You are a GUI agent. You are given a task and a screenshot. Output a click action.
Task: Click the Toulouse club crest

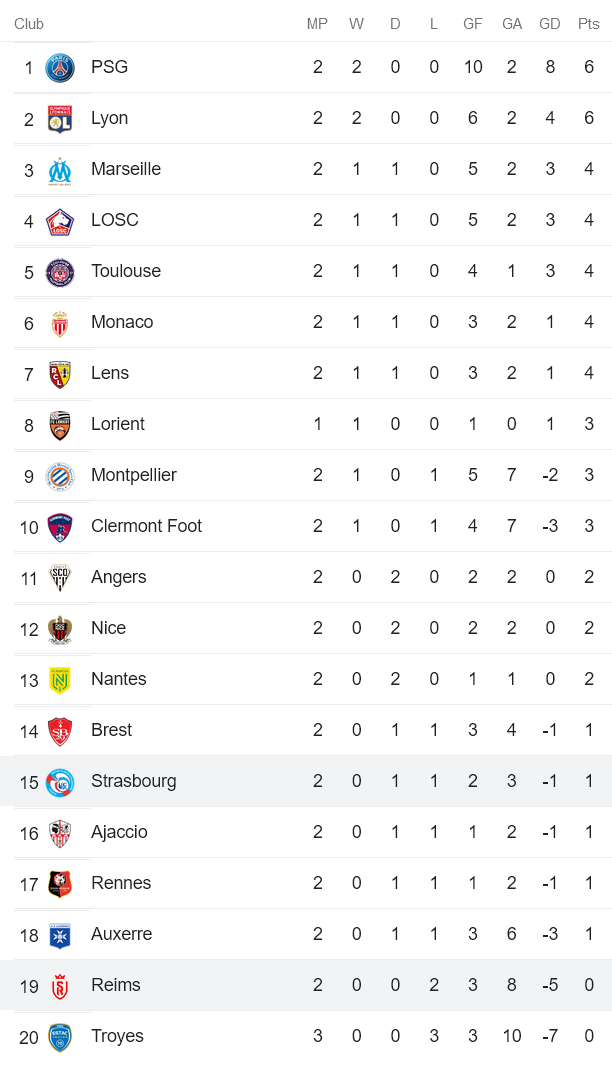[x=60, y=272]
